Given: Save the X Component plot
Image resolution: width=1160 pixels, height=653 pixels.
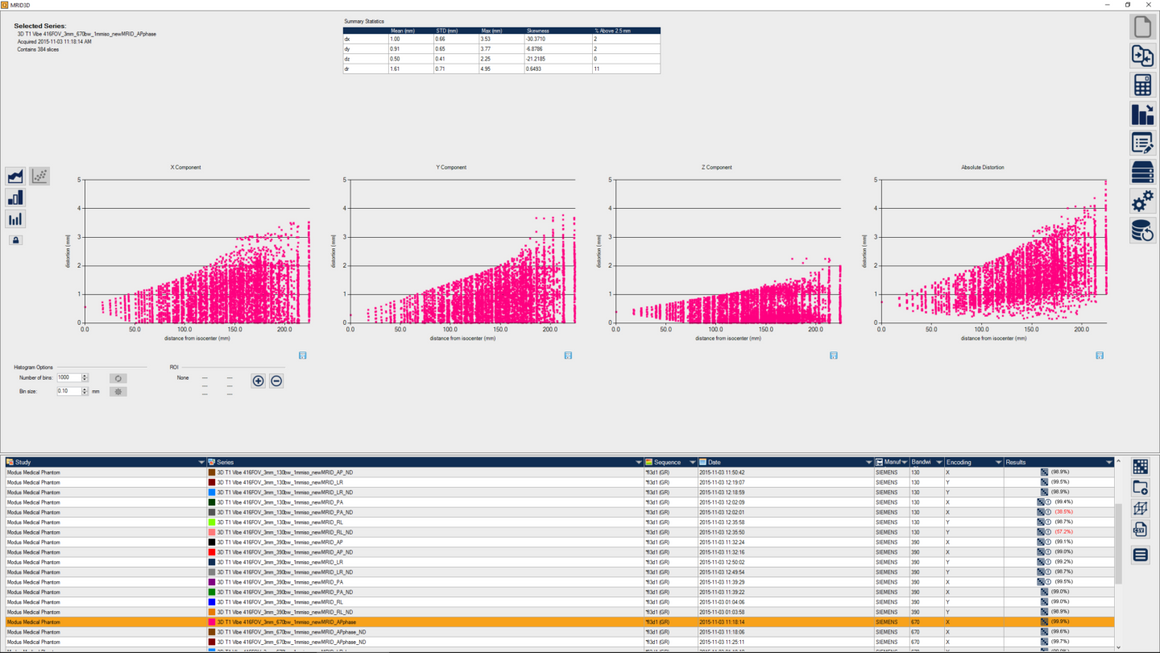Looking at the screenshot, I should coord(303,355).
